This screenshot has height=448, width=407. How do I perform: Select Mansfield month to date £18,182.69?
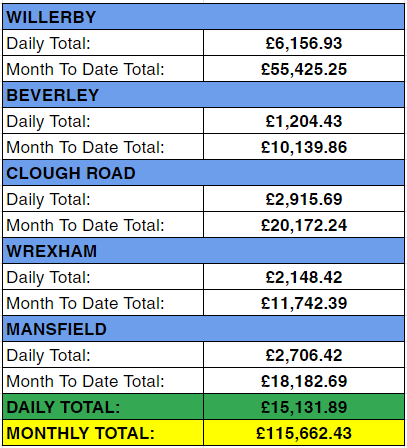pyautogui.click(x=304, y=381)
